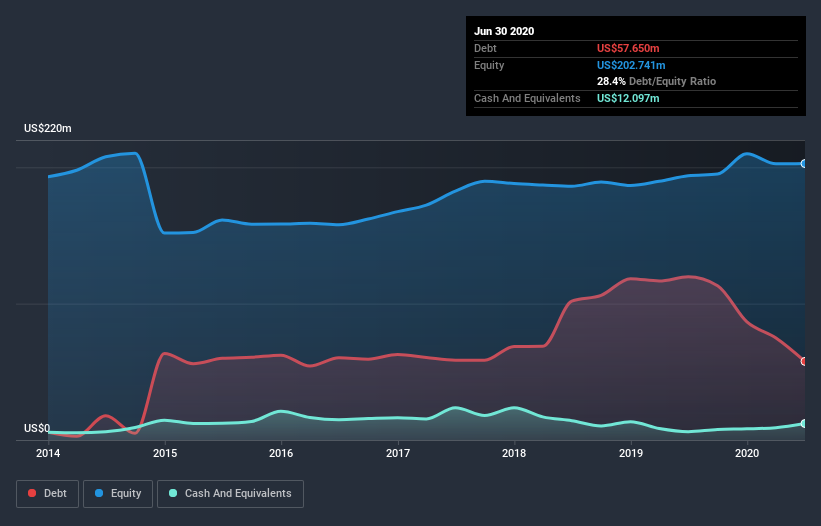Click the US$0 y-axis label

point(37,428)
